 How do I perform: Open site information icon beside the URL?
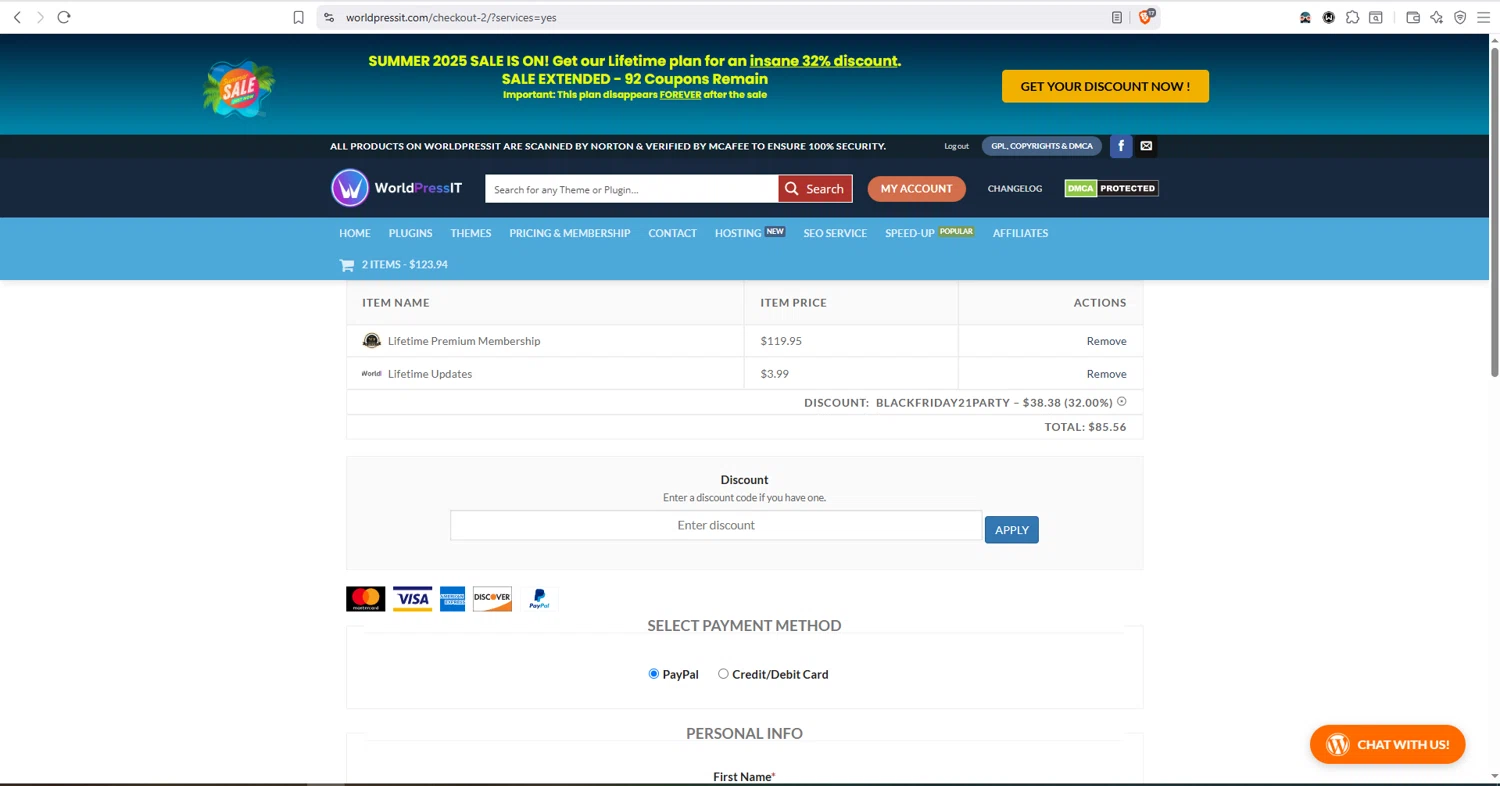pos(329,17)
